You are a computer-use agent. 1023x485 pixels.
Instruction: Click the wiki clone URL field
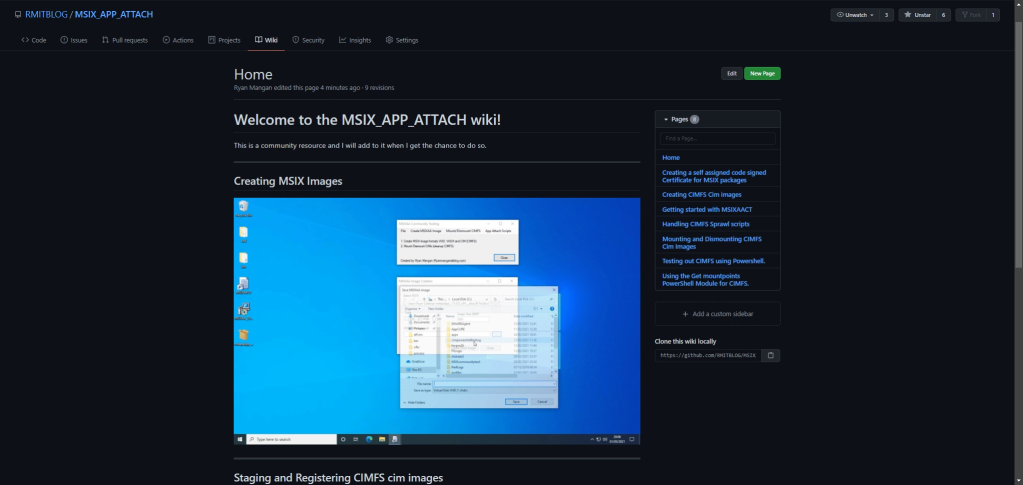click(708, 356)
